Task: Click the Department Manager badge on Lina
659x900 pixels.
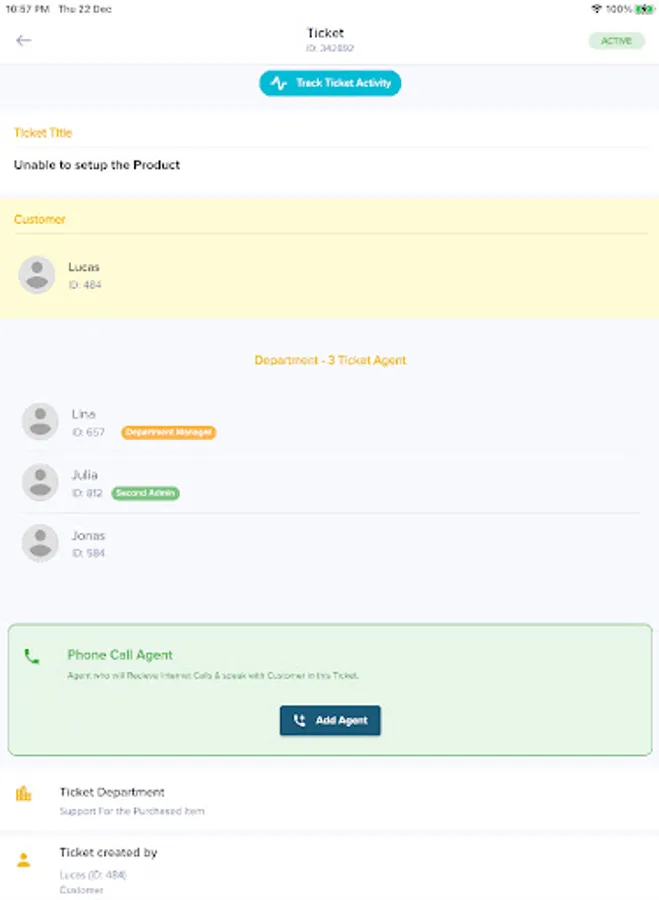Action: click(x=168, y=433)
